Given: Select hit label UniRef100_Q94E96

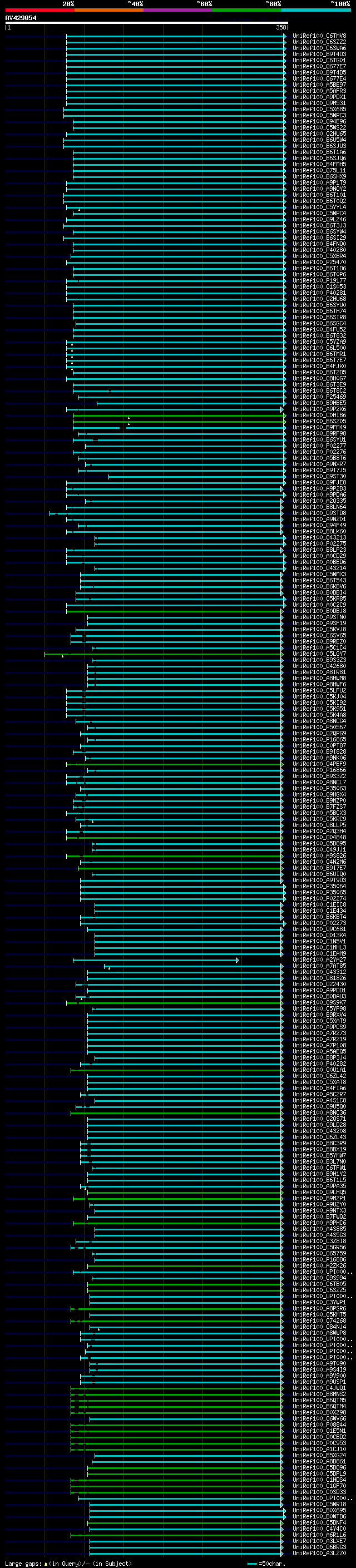Looking at the screenshot, I should tap(319, 122).
